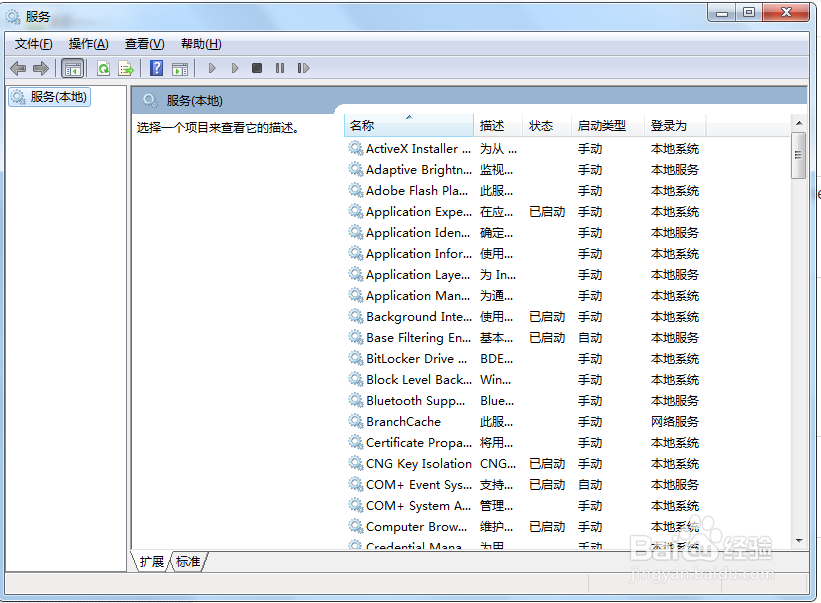Toggle the Show/Hide Console Tree icon
This screenshot has height=603, width=821.
(x=73, y=67)
